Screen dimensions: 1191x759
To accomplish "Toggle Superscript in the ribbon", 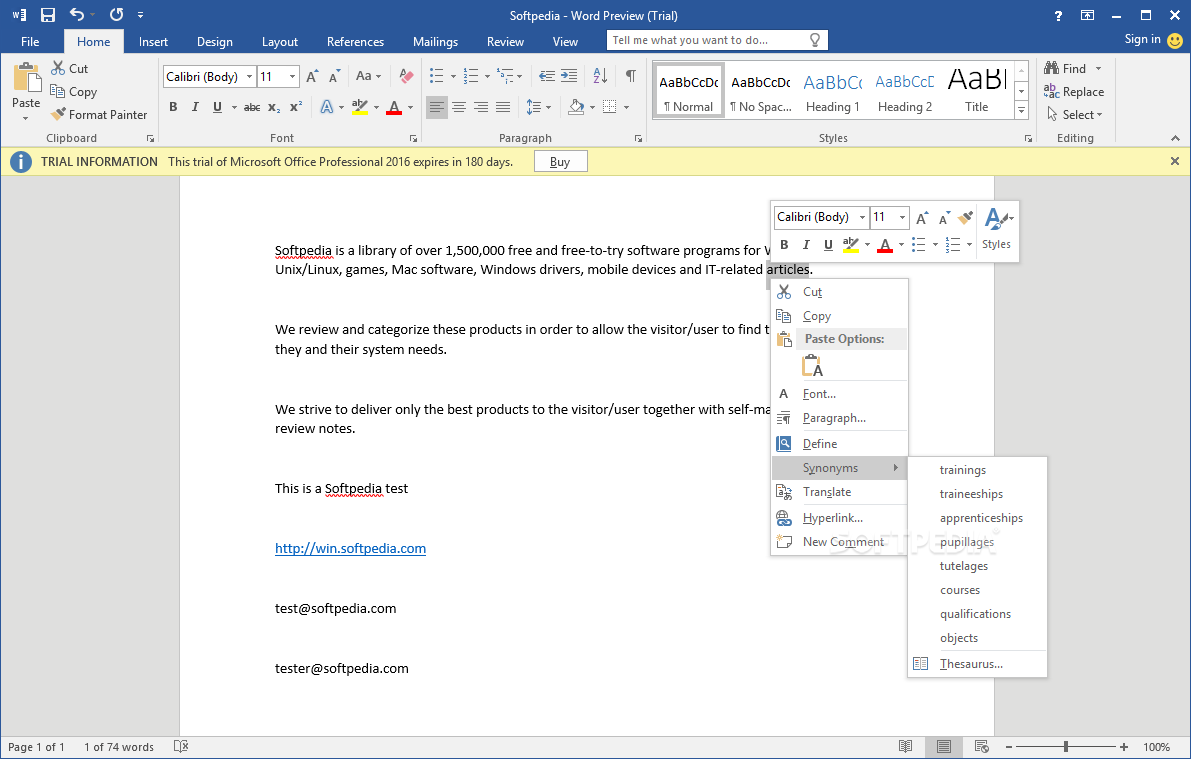I will pyautogui.click(x=296, y=107).
